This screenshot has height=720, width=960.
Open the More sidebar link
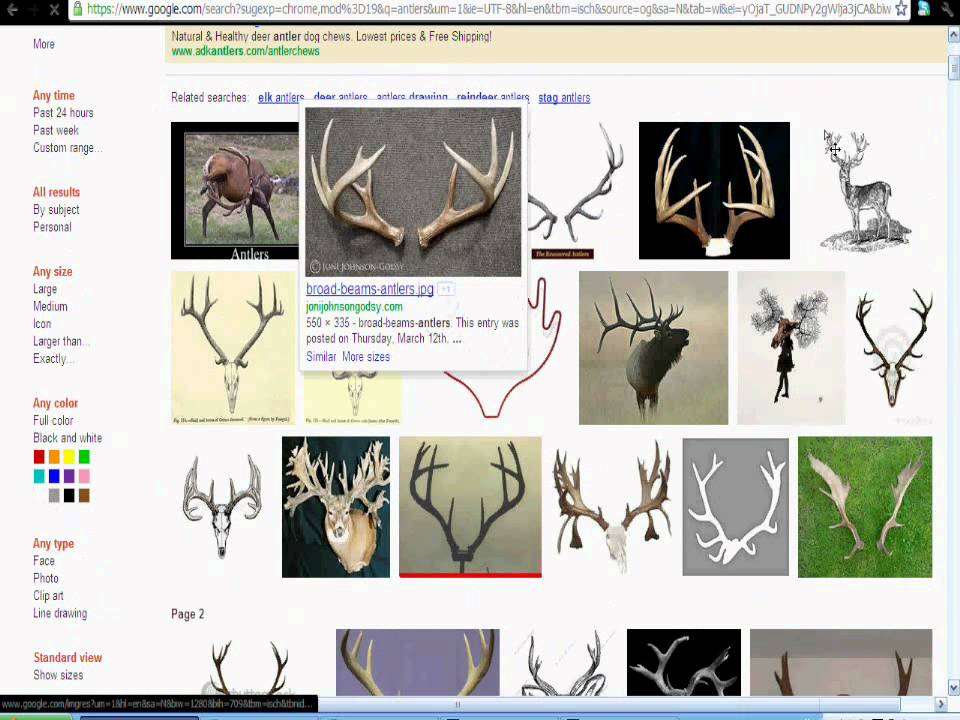[43, 44]
